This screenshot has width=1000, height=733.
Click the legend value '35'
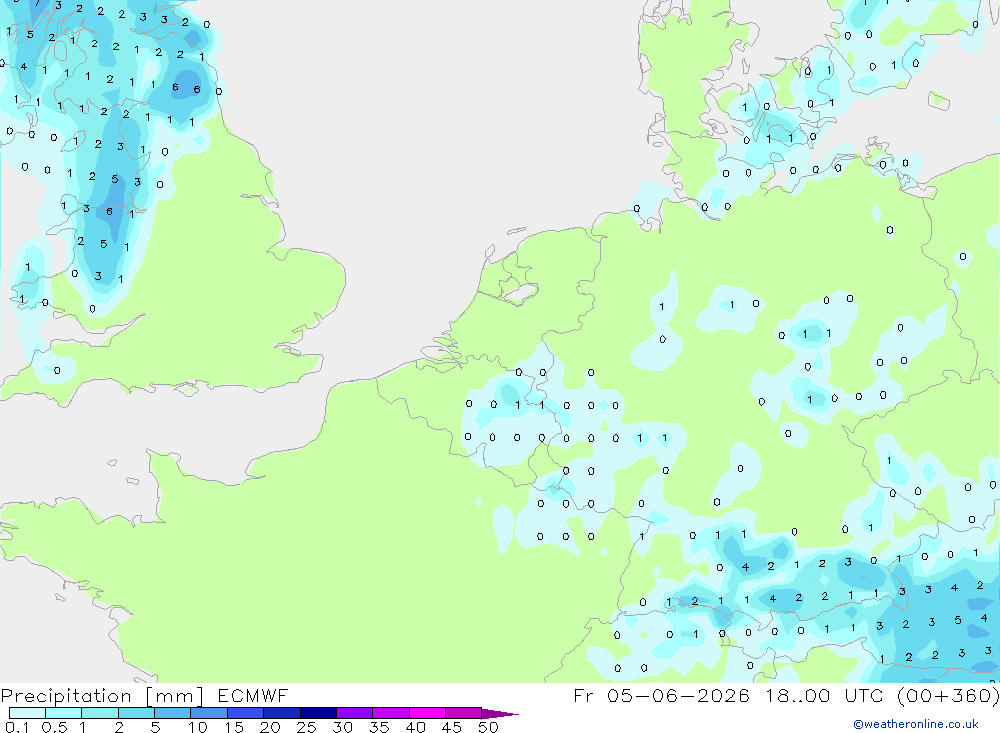[x=379, y=727]
